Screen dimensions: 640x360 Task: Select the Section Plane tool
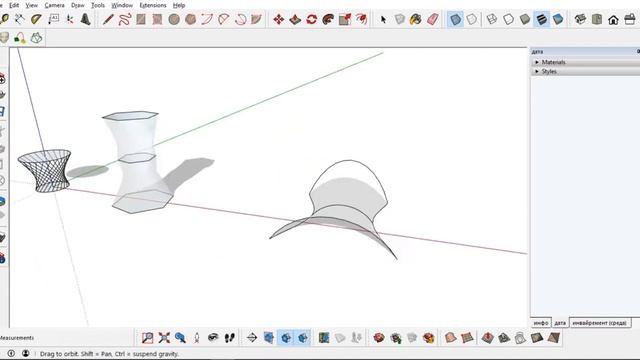click(x=252, y=338)
